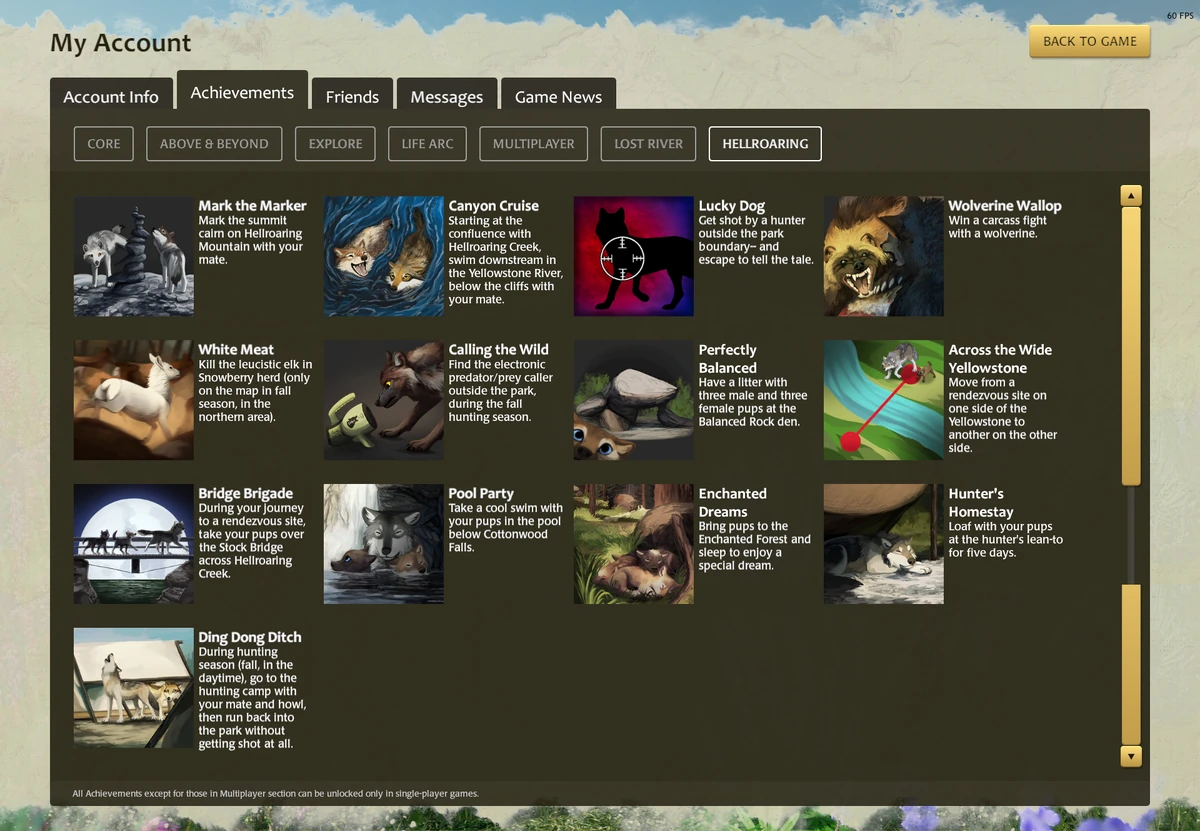Open the Friends tab
The image size is (1200, 831).
[352, 96]
